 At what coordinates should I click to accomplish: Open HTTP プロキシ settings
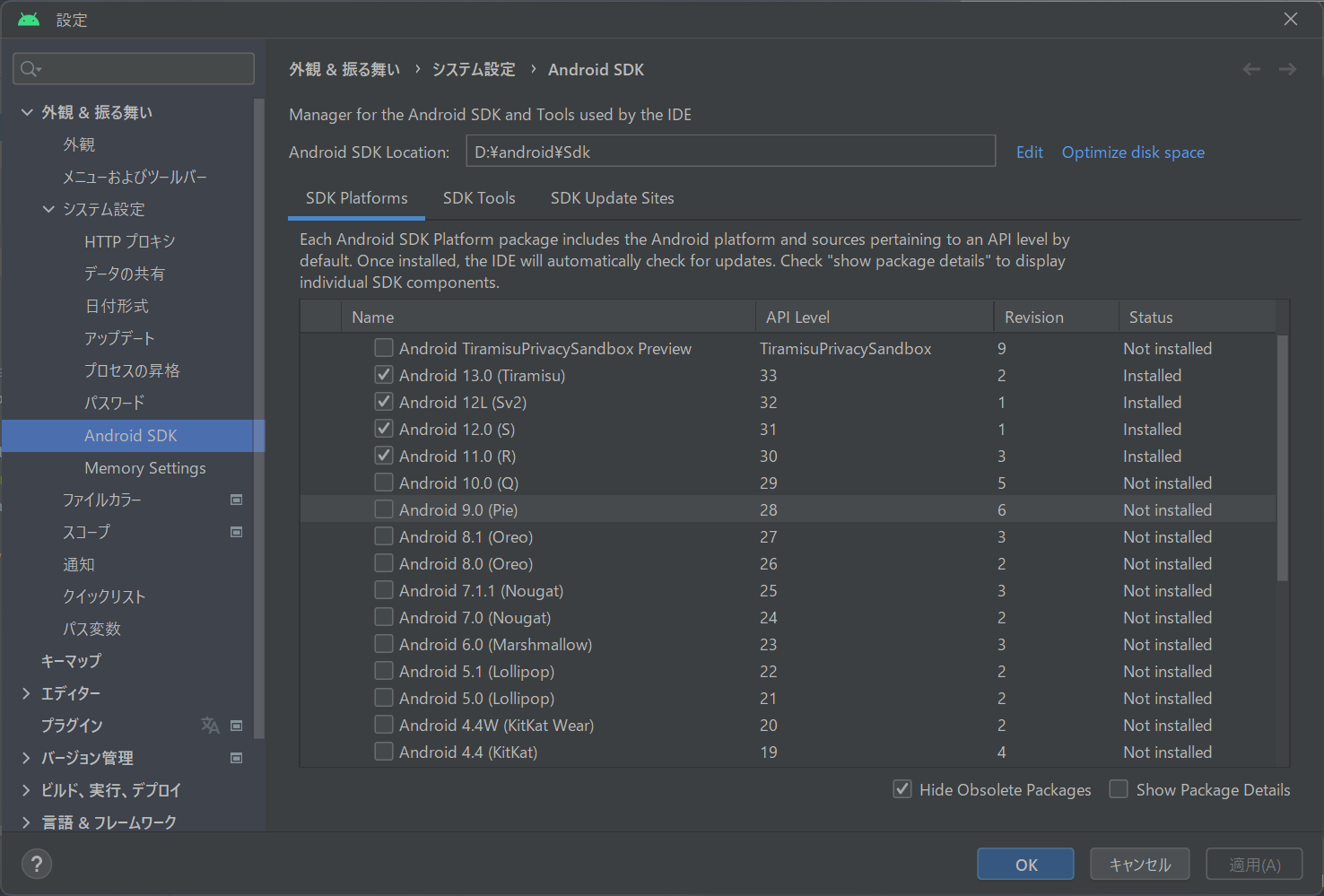pyautogui.click(x=130, y=241)
